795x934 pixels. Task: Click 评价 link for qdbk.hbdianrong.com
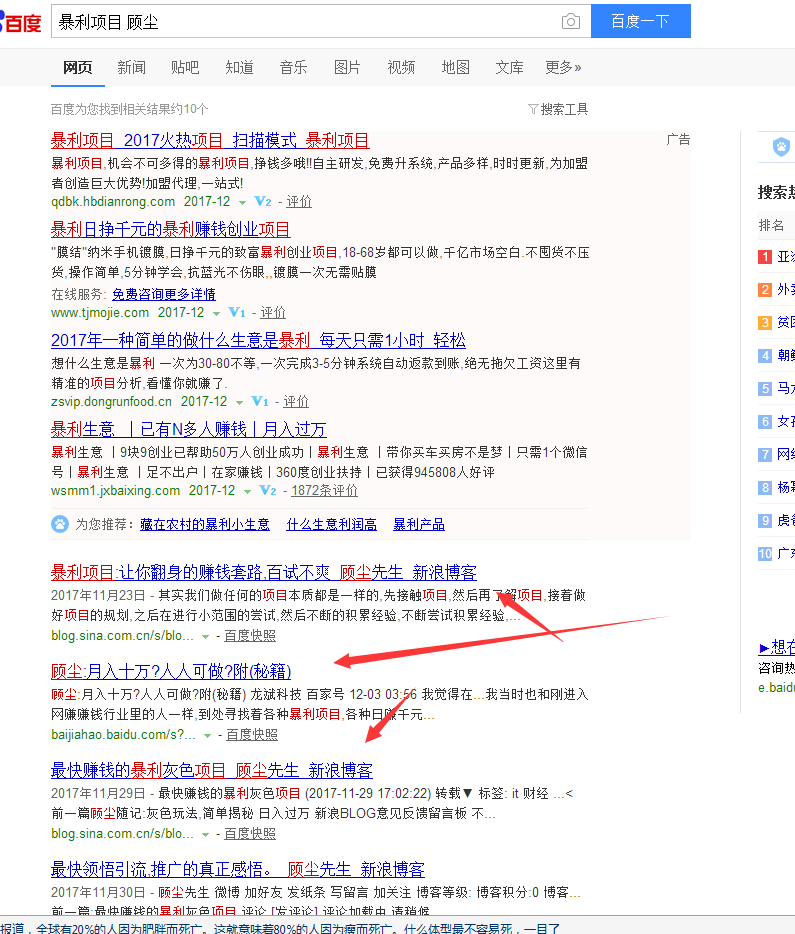(x=299, y=201)
